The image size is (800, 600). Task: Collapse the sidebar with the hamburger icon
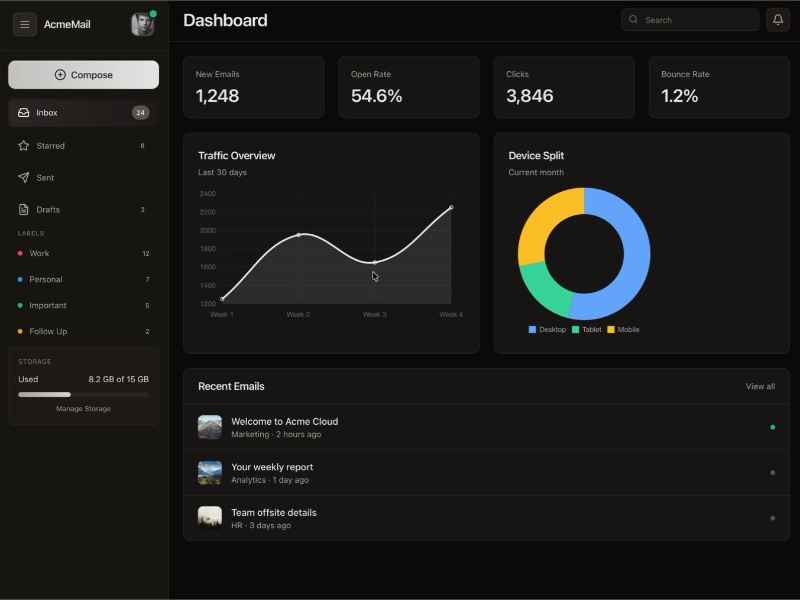[24, 24]
